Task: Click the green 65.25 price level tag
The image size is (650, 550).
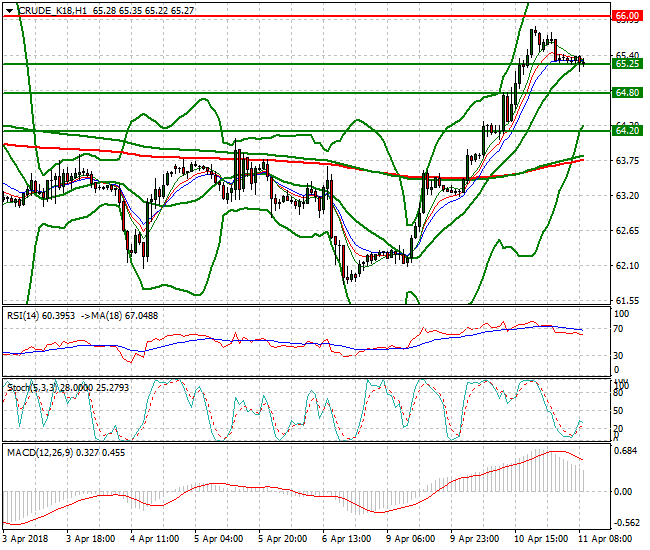Action: [627, 64]
